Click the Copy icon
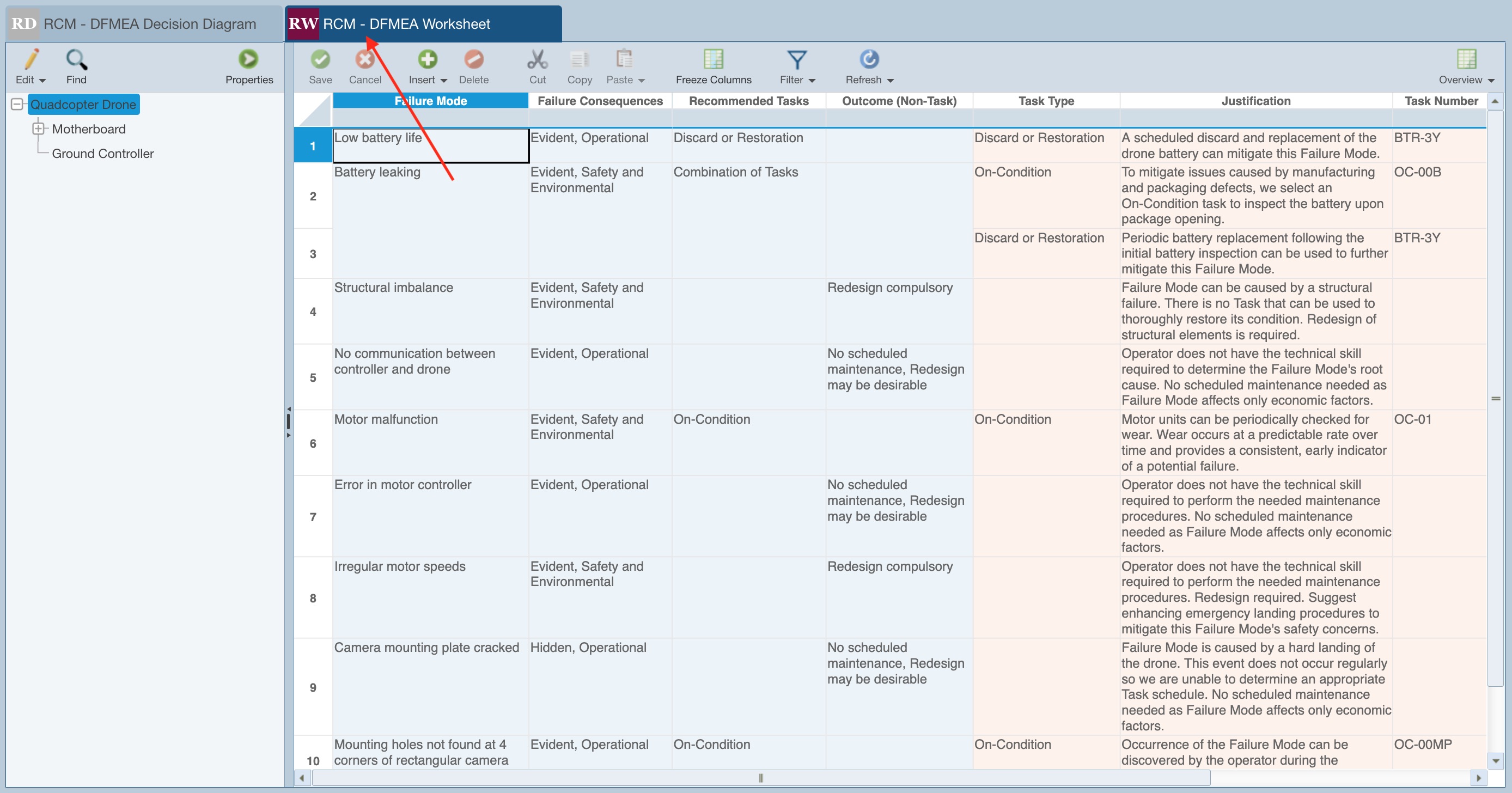 pos(580,59)
